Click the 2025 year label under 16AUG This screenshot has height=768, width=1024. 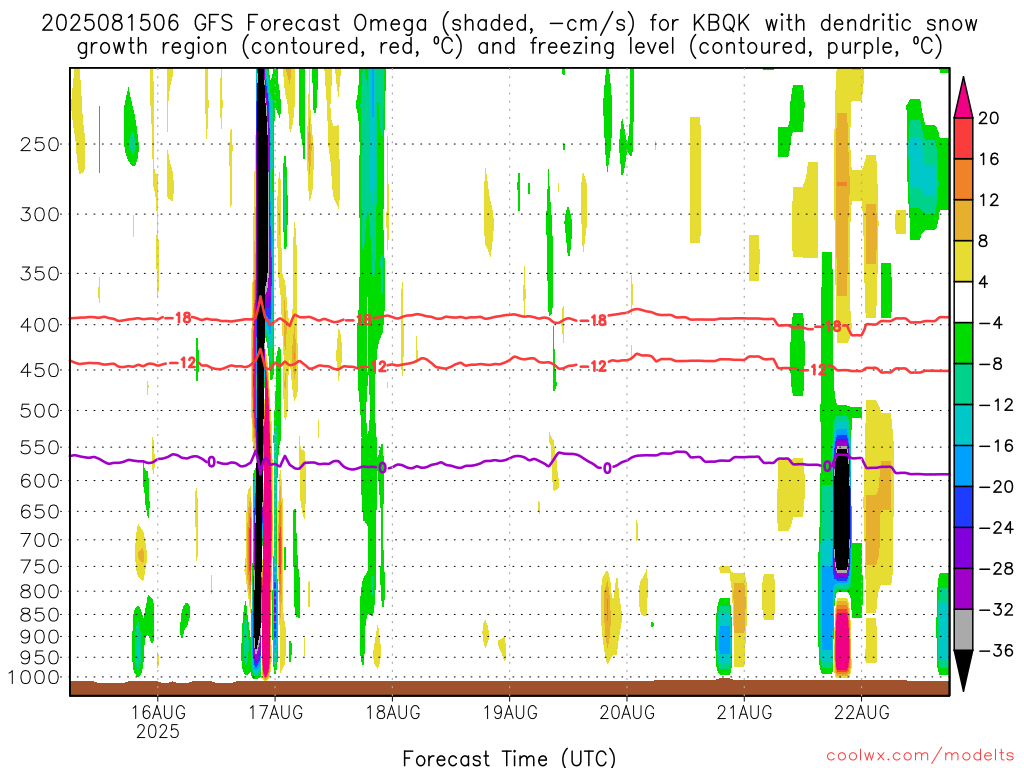click(157, 732)
